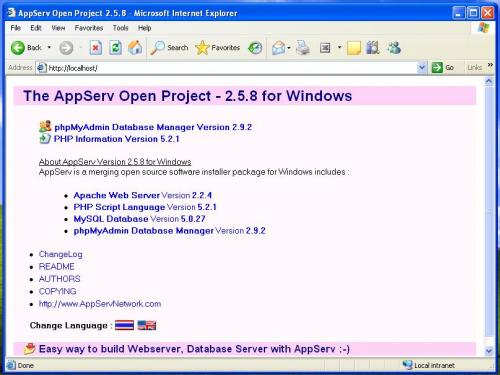Click the History icon in the toolbar

(x=255, y=48)
